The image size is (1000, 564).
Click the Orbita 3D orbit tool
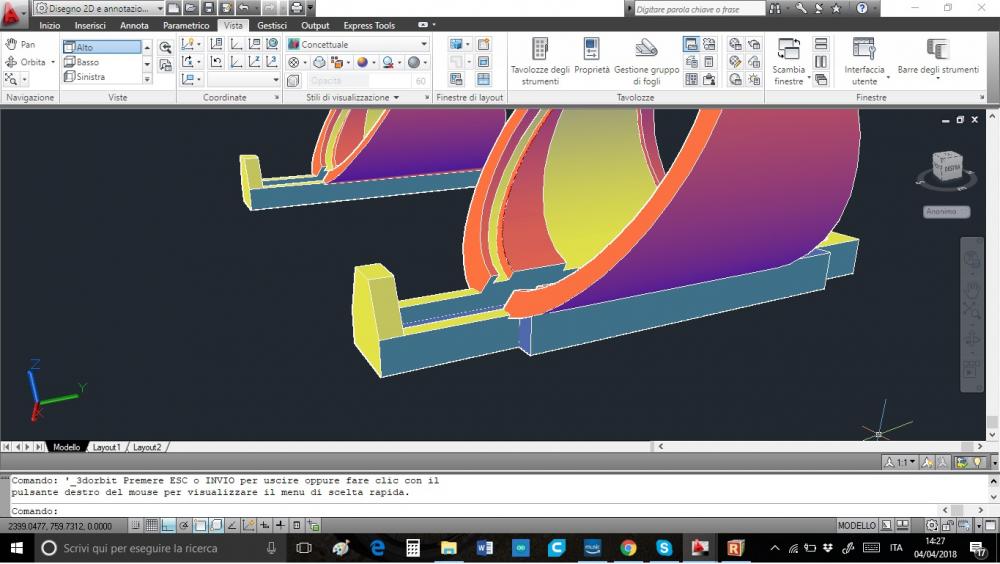[26, 62]
